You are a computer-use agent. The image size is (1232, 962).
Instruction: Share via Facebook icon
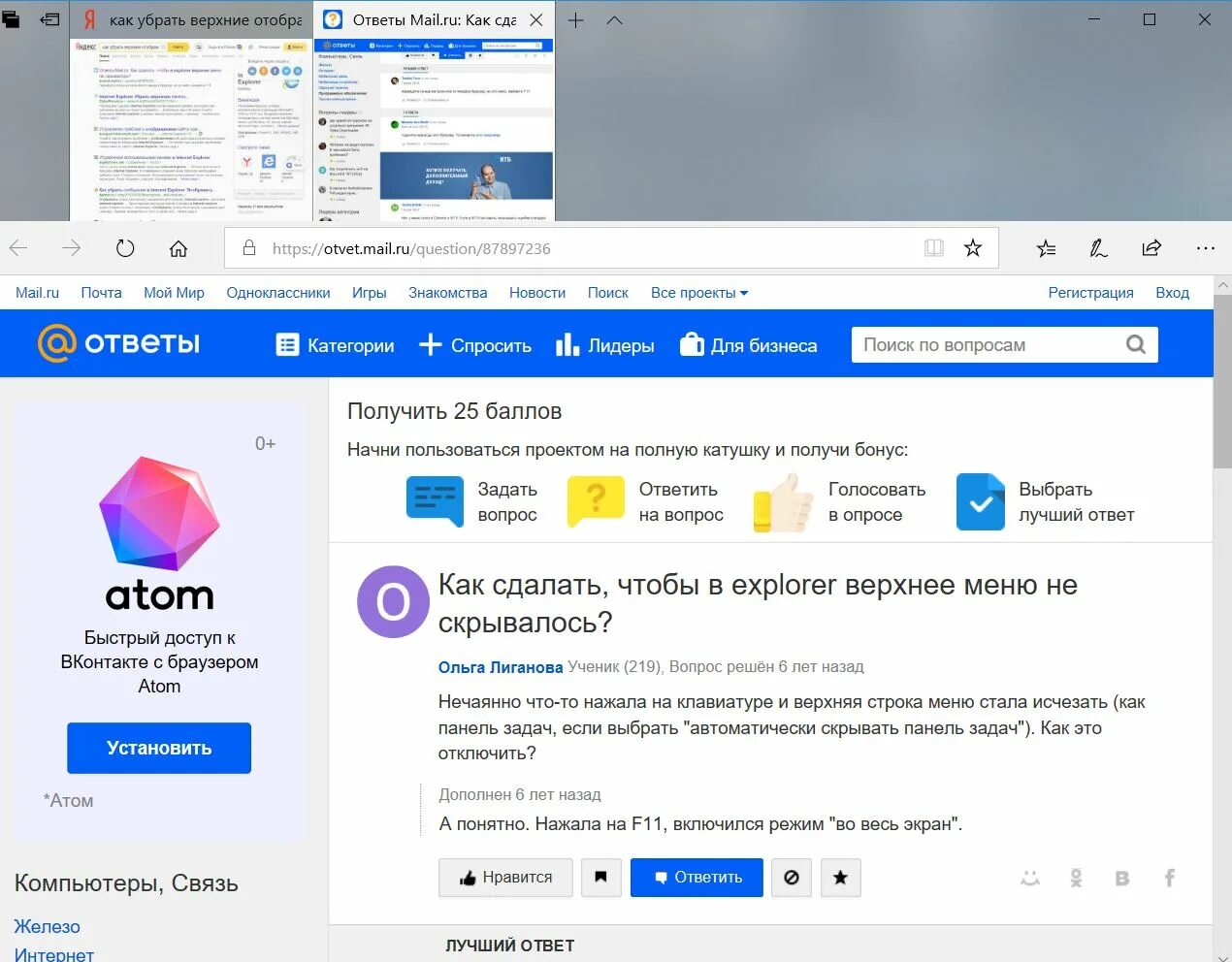coord(1170,878)
